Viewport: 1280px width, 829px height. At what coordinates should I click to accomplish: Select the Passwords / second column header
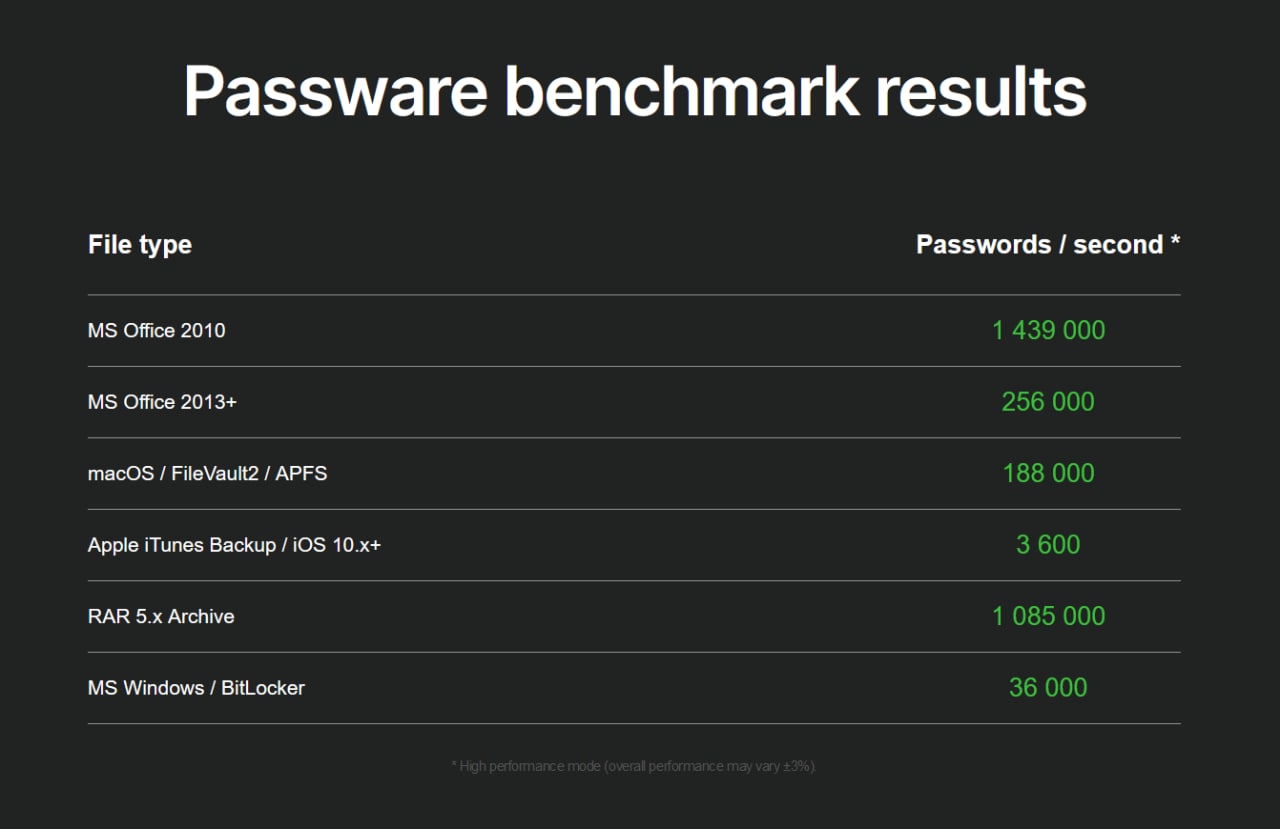(x=1048, y=245)
